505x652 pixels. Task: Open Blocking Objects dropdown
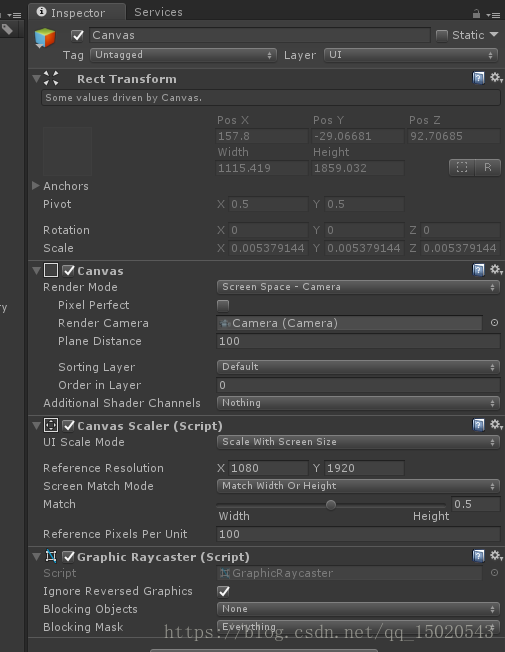358,609
